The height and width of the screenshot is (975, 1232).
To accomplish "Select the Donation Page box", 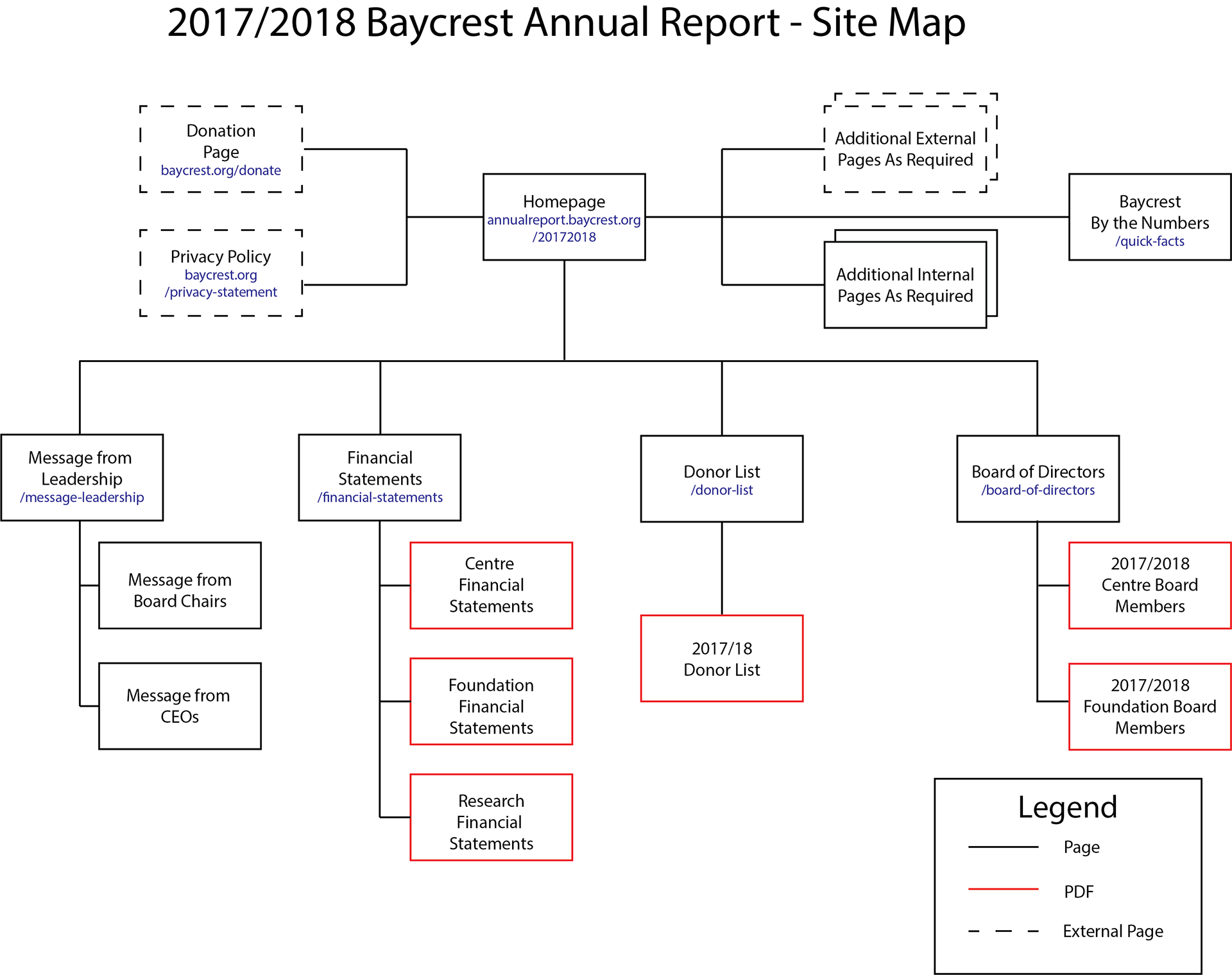I will pyautogui.click(x=221, y=149).
